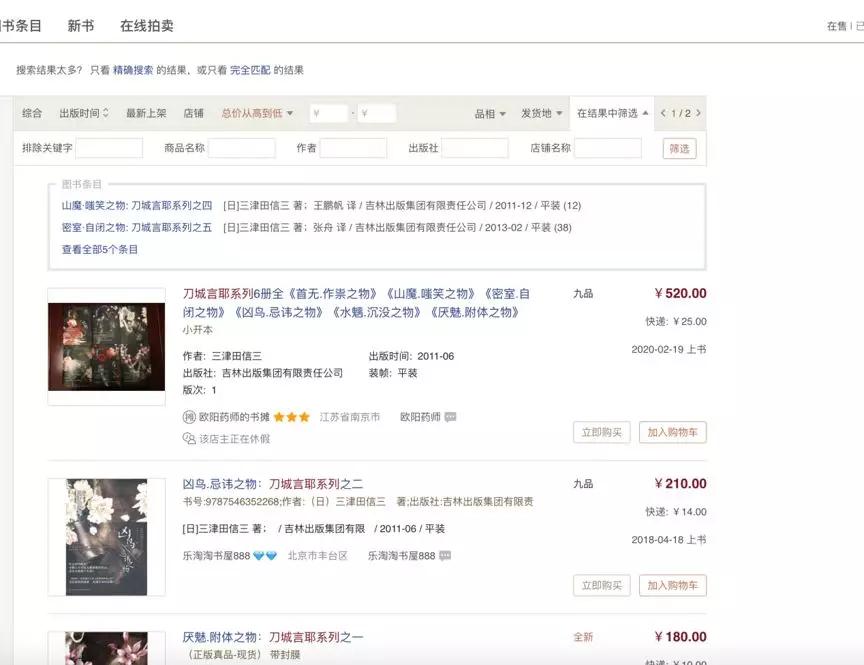The width and height of the screenshot is (864, 665).
Task: Click the chat icon beside seller 欧阳药师
Action: click(x=451, y=415)
